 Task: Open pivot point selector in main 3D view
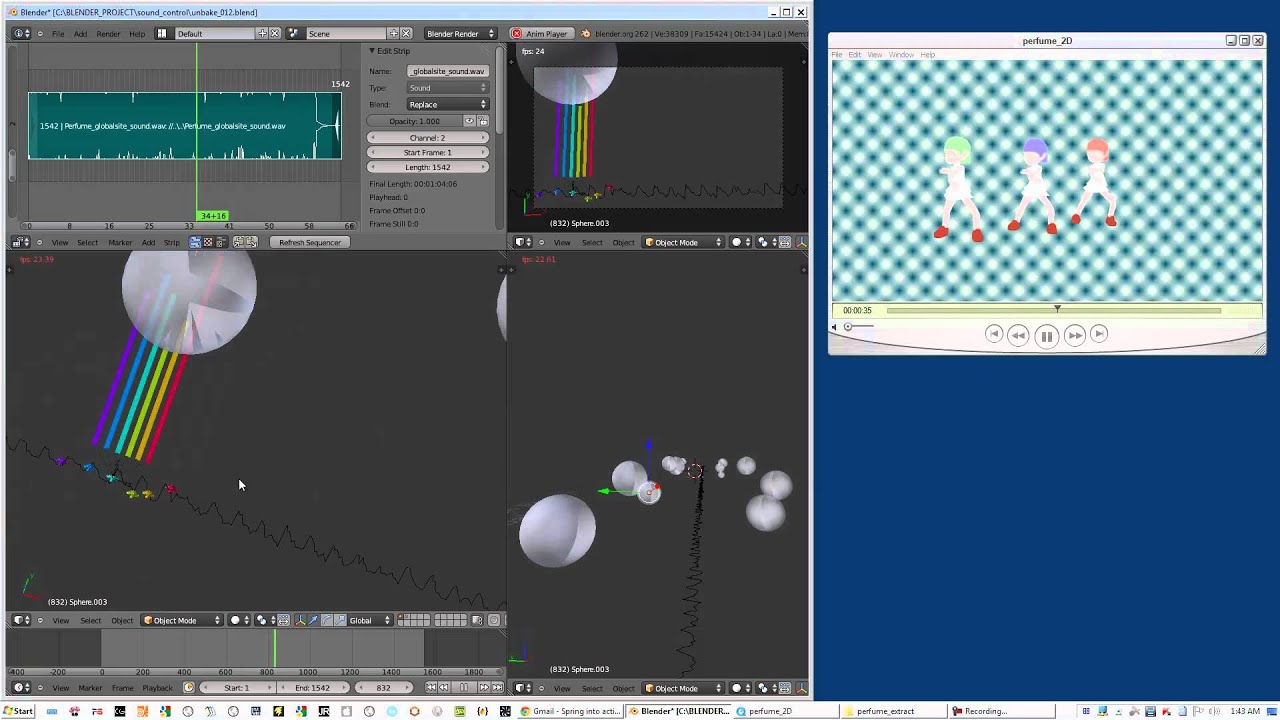265,620
